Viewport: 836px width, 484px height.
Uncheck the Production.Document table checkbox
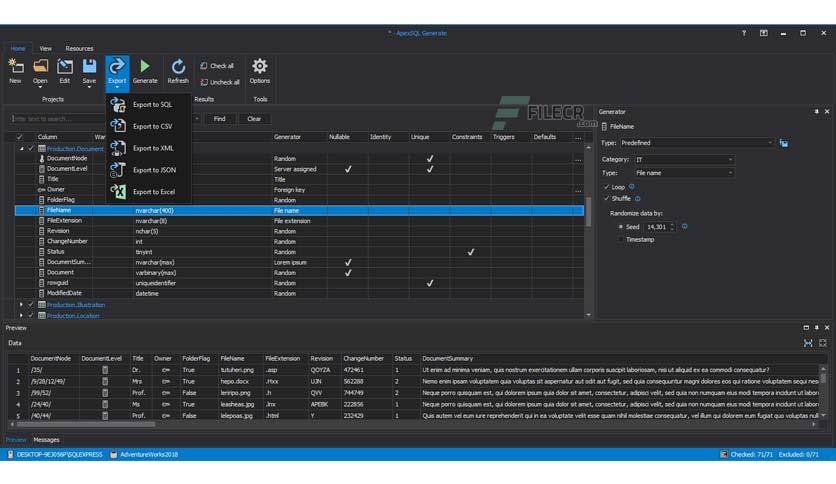pyautogui.click(x=31, y=149)
